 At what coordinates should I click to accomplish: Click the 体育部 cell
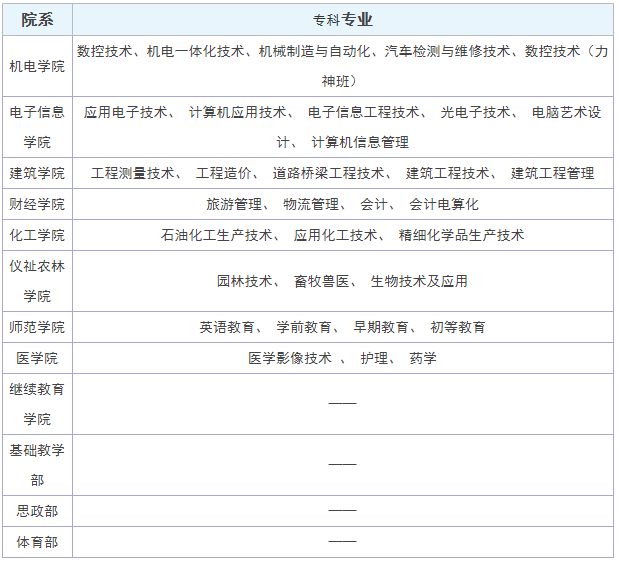[37, 542]
